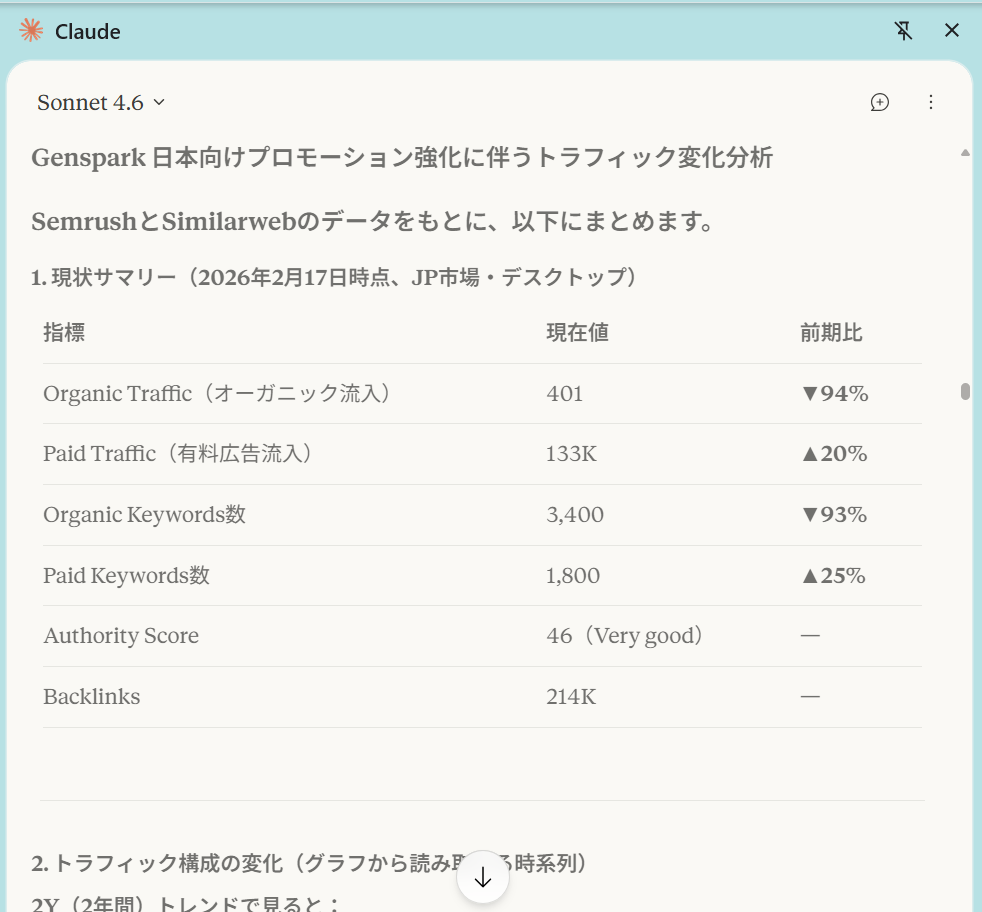Click the Genspark analysis title heading

pyautogui.click(x=402, y=158)
